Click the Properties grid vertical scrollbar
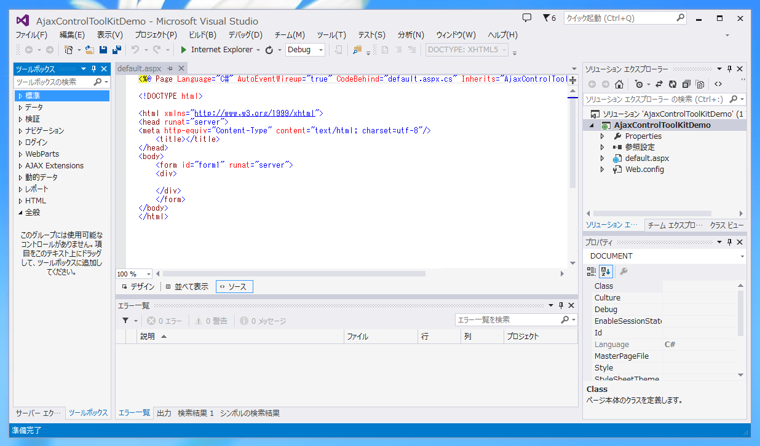The height and width of the screenshot is (446, 760). pyautogui.click(x=740, y=312)
